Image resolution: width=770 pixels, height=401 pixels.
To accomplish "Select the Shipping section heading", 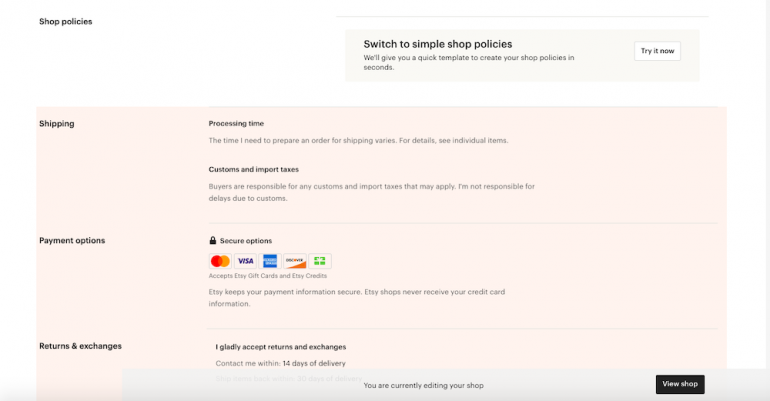I will pyautogui.click(x=57, y=124).
